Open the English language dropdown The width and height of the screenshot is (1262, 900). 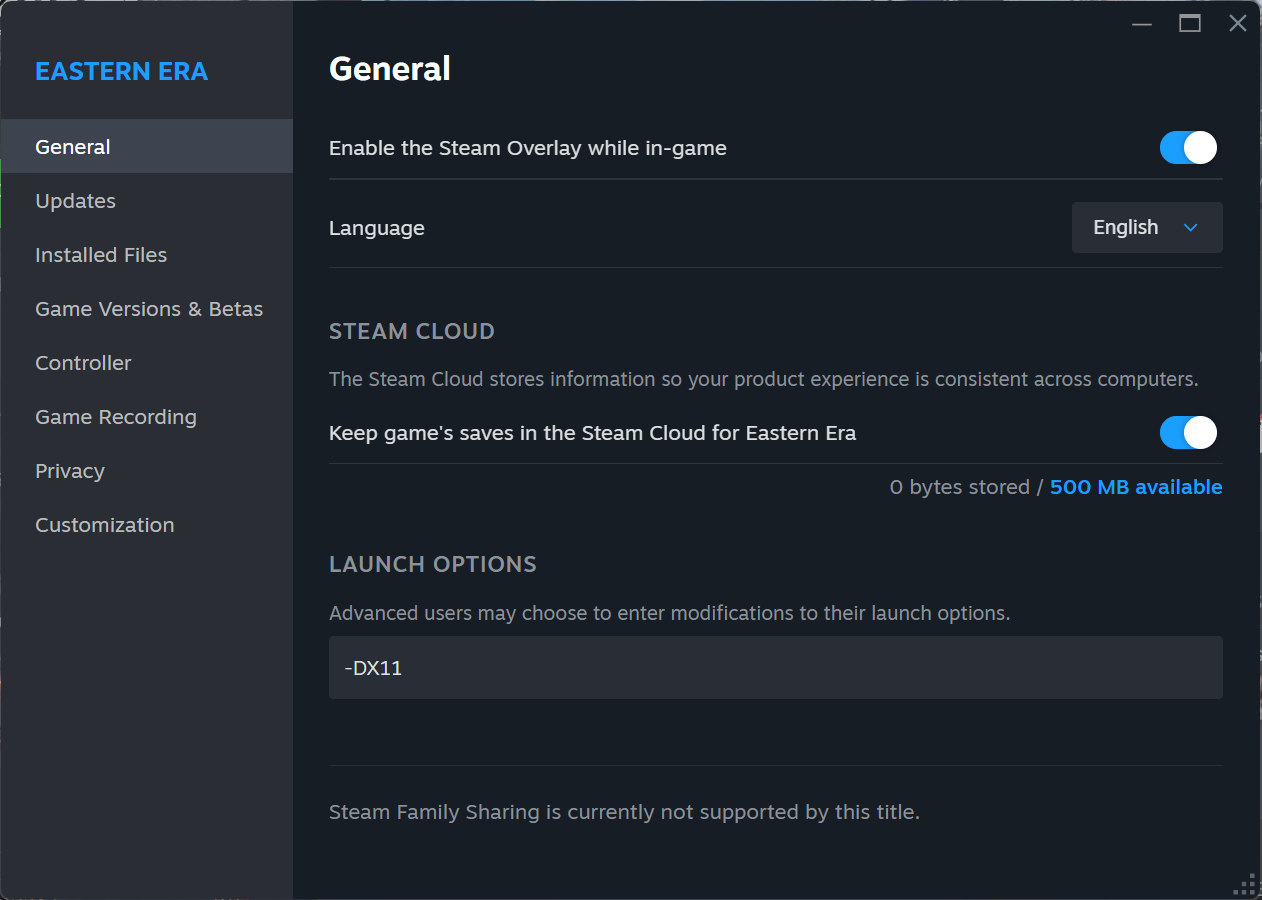(x=1146, y=228)
